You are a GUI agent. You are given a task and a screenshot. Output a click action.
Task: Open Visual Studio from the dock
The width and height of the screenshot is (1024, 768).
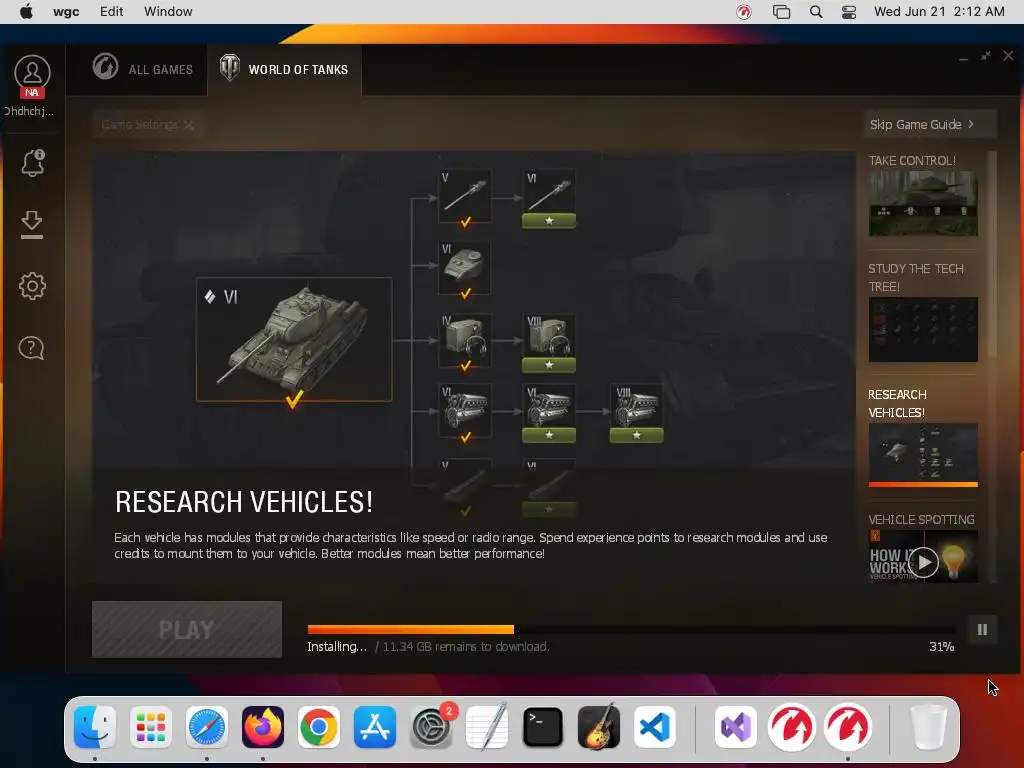click(x=736, y=727)
